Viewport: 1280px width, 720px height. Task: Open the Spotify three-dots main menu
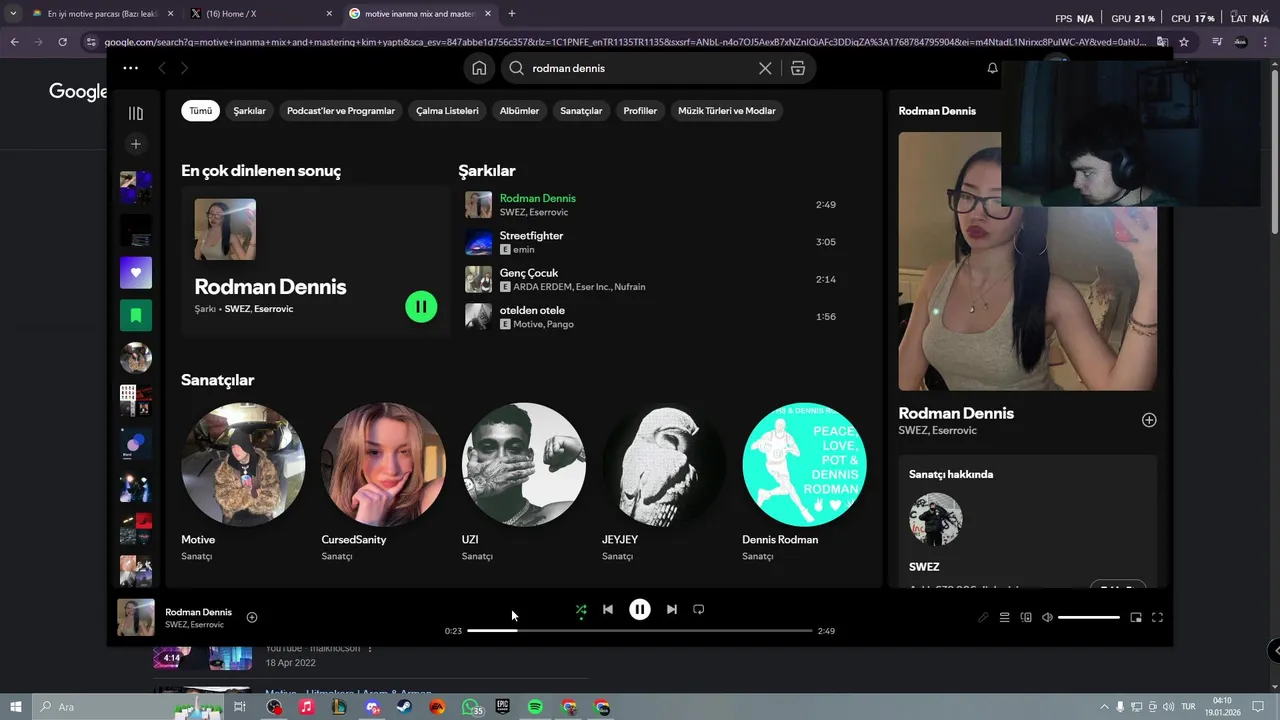click(x=130, y=68)
